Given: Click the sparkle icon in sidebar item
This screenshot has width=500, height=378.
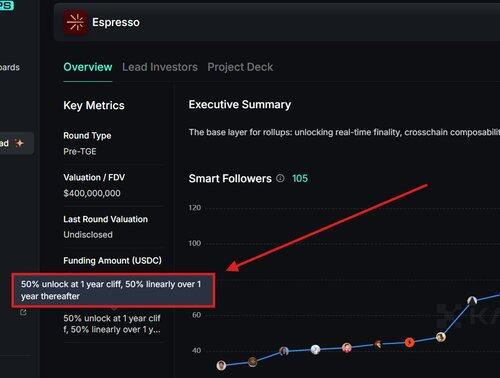Looking at the screenshot, I should pos(20,143).
